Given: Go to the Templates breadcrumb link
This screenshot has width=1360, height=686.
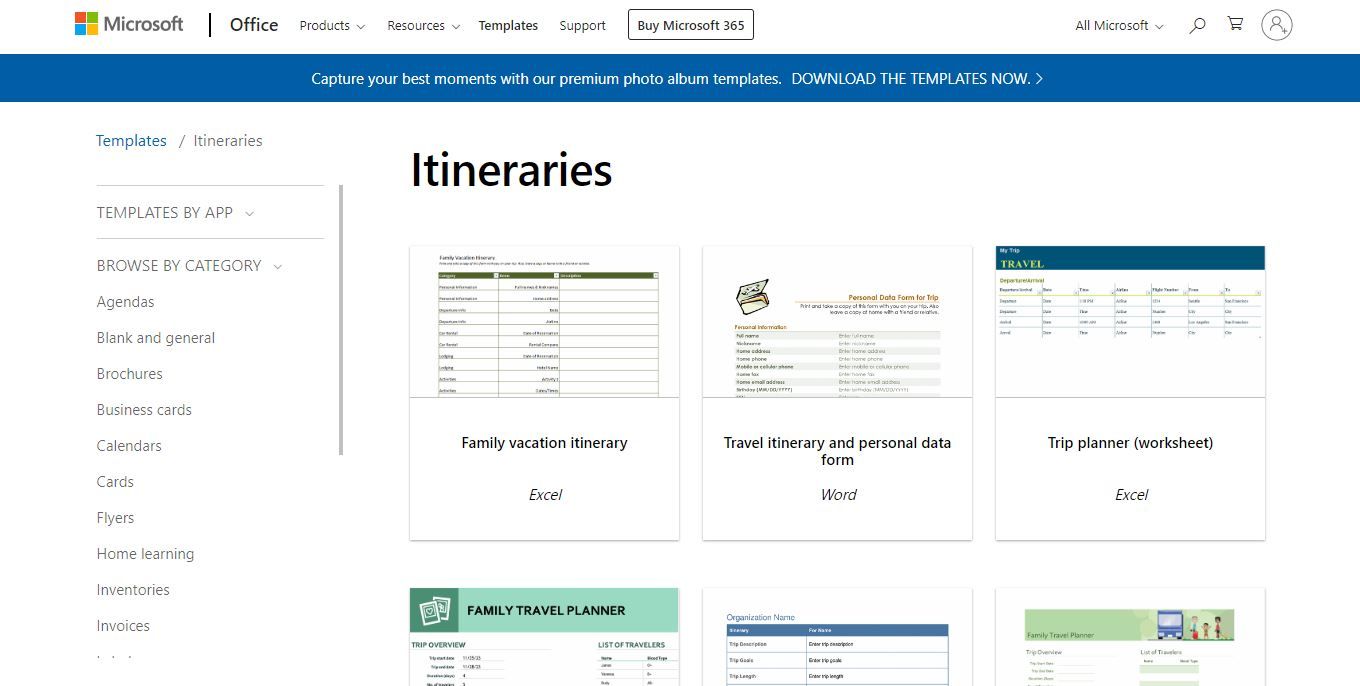Looking at the screenshot, I should coord(131,141).
